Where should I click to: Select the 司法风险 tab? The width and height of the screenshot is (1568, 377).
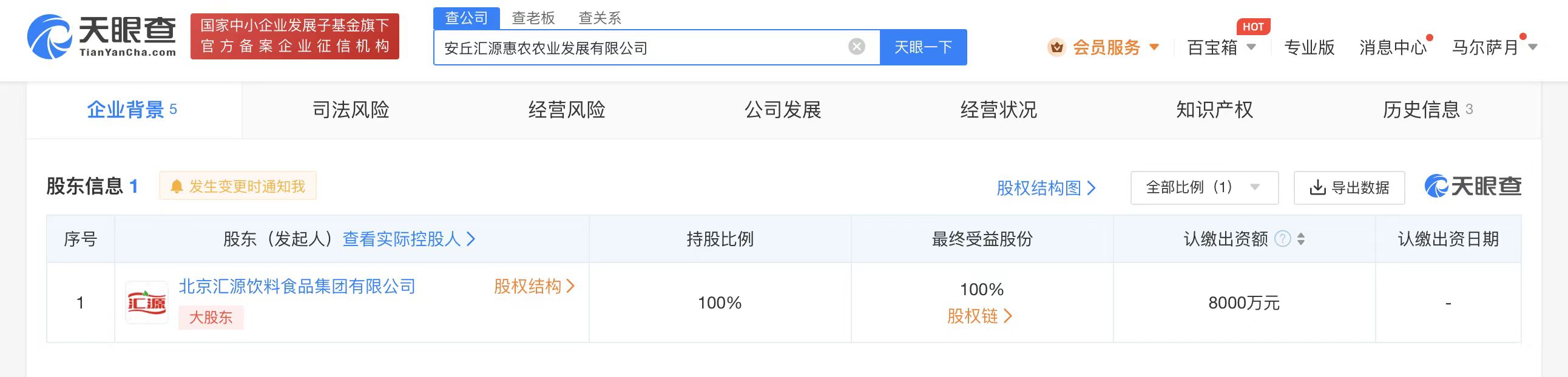point(351,110)
